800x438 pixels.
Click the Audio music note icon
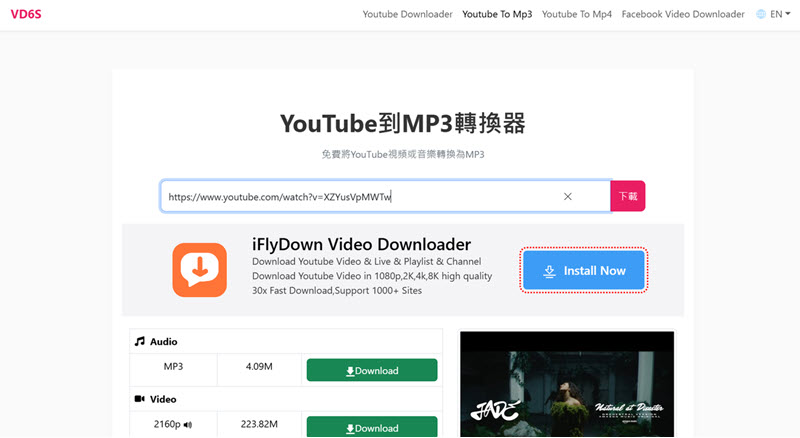click(x=139, y=341)
